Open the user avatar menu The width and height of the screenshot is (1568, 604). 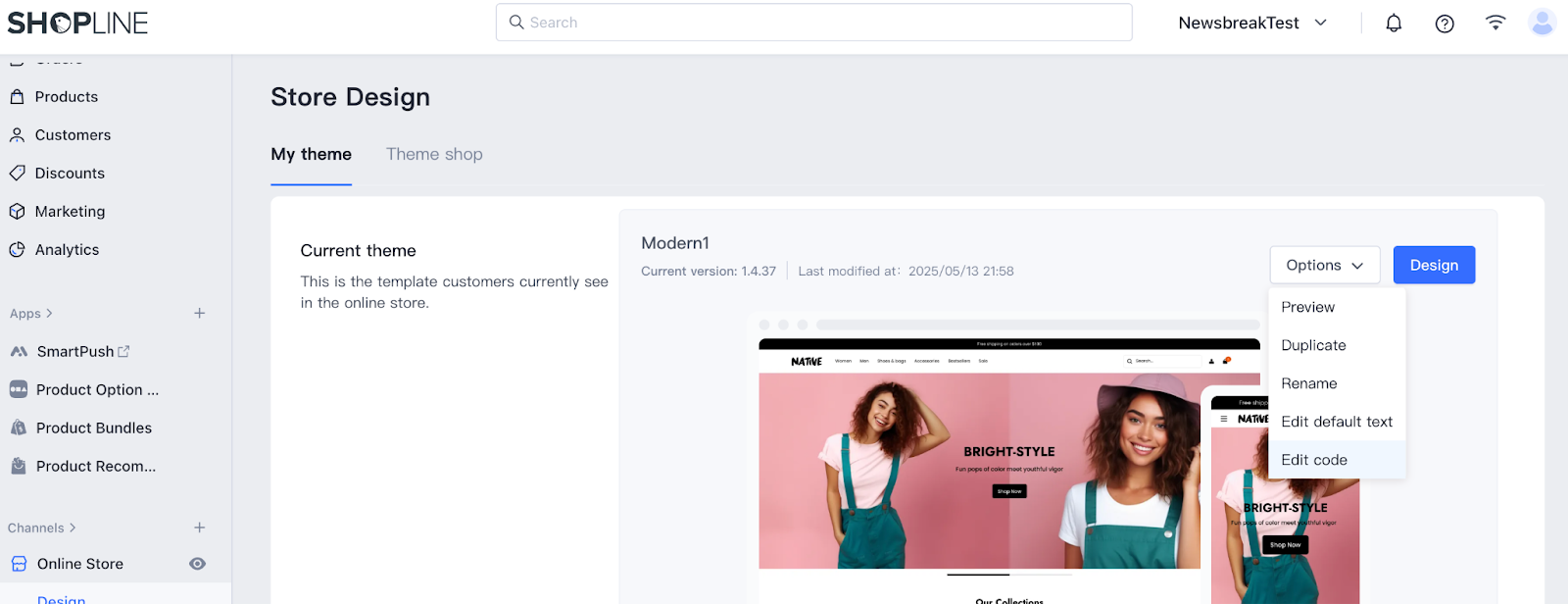click(x=1543, y=23)
